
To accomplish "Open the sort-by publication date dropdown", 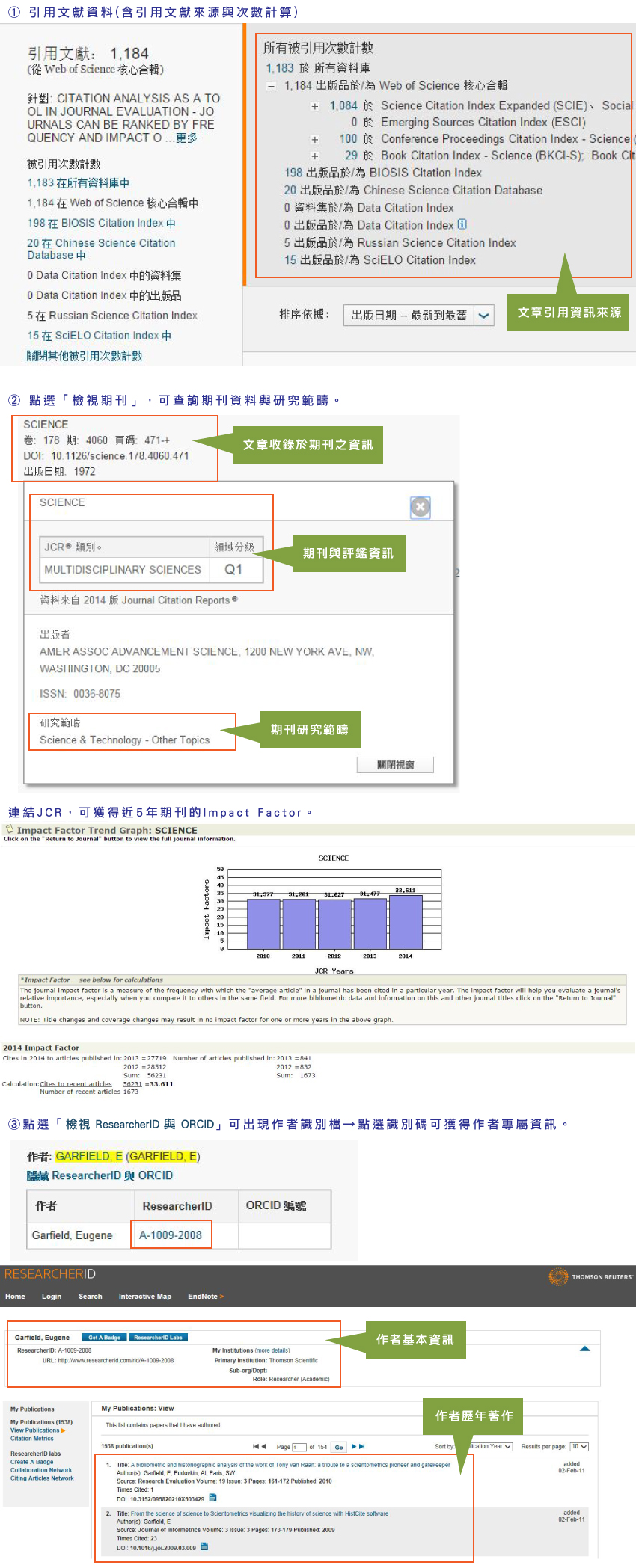I will 419,316.
